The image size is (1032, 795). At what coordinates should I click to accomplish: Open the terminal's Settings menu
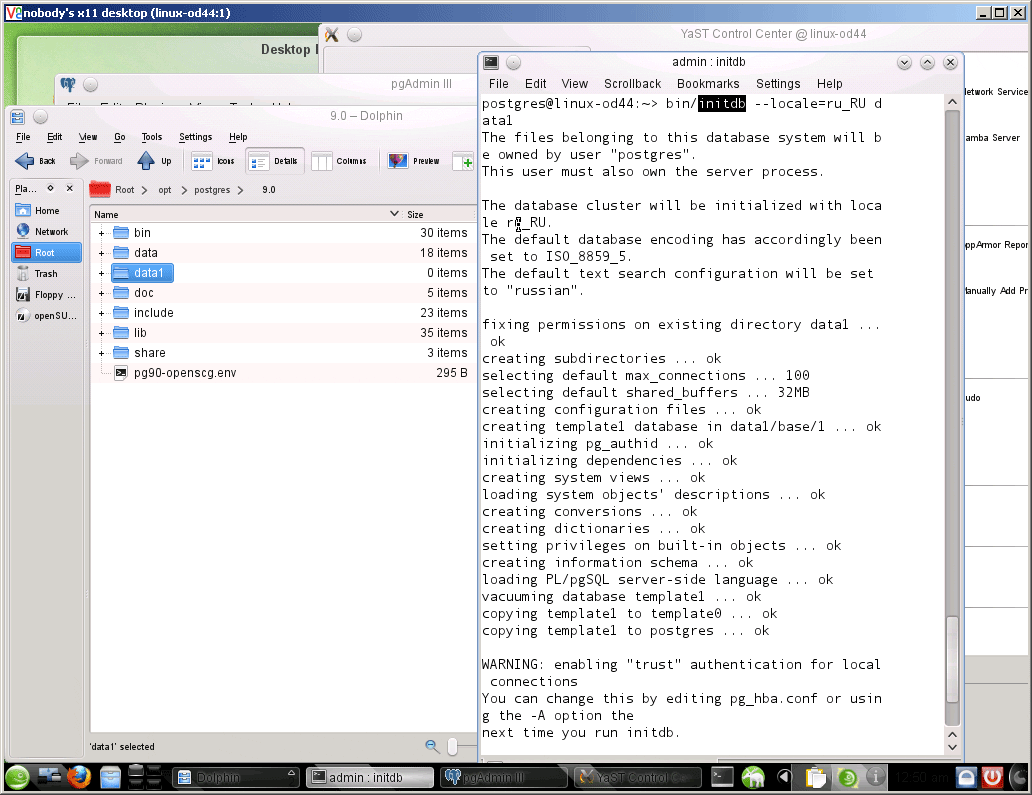778,84
